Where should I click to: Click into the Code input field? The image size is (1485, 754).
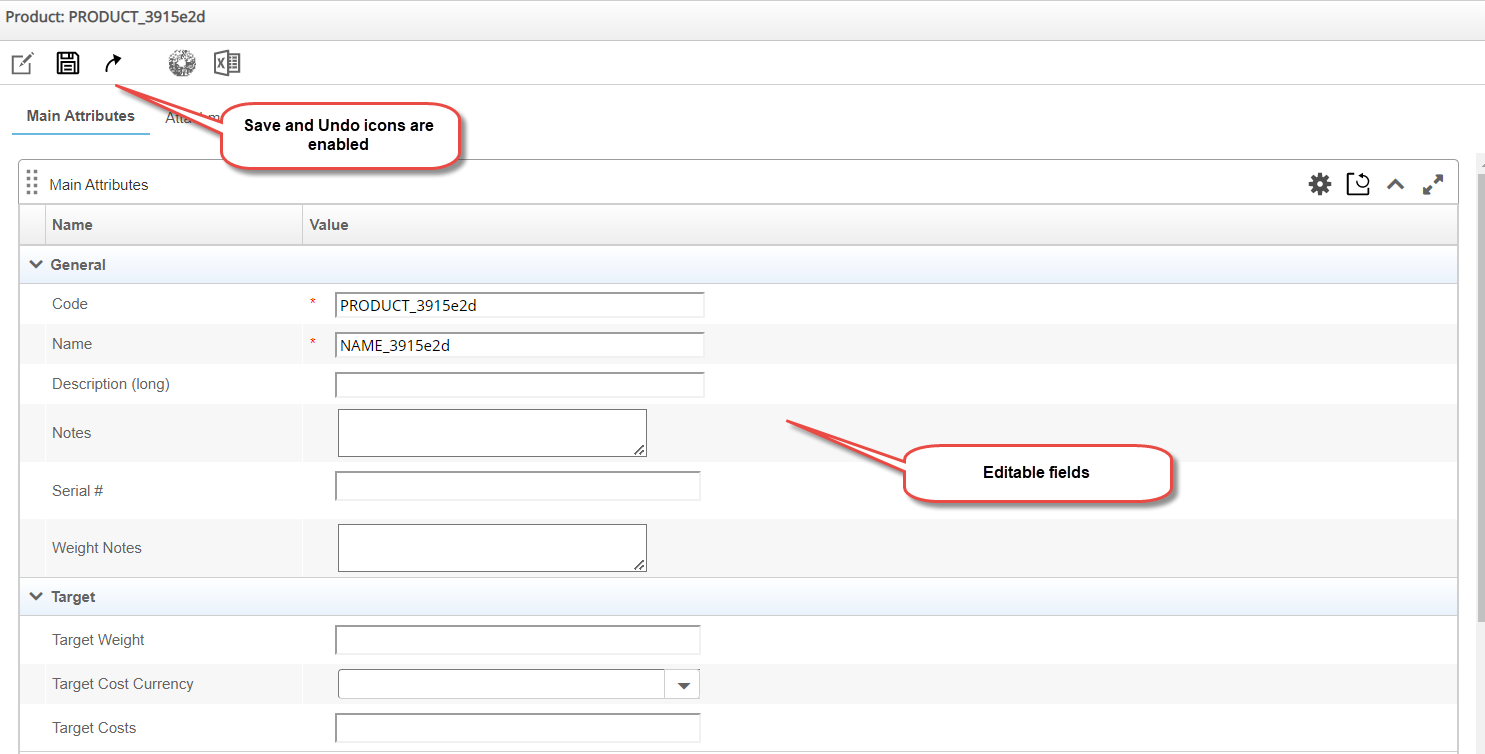[519, 305]
